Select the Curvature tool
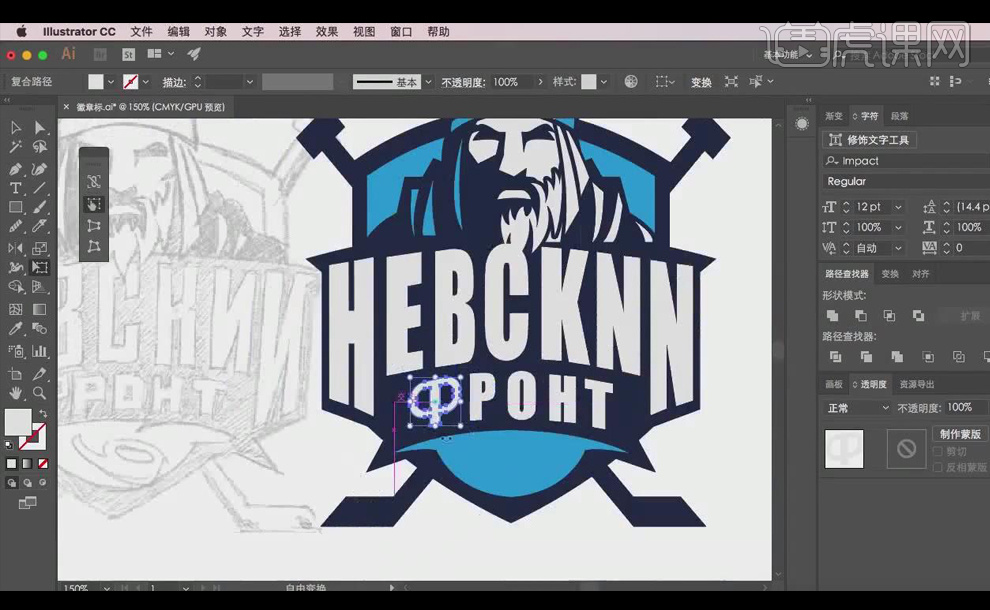 40,169
